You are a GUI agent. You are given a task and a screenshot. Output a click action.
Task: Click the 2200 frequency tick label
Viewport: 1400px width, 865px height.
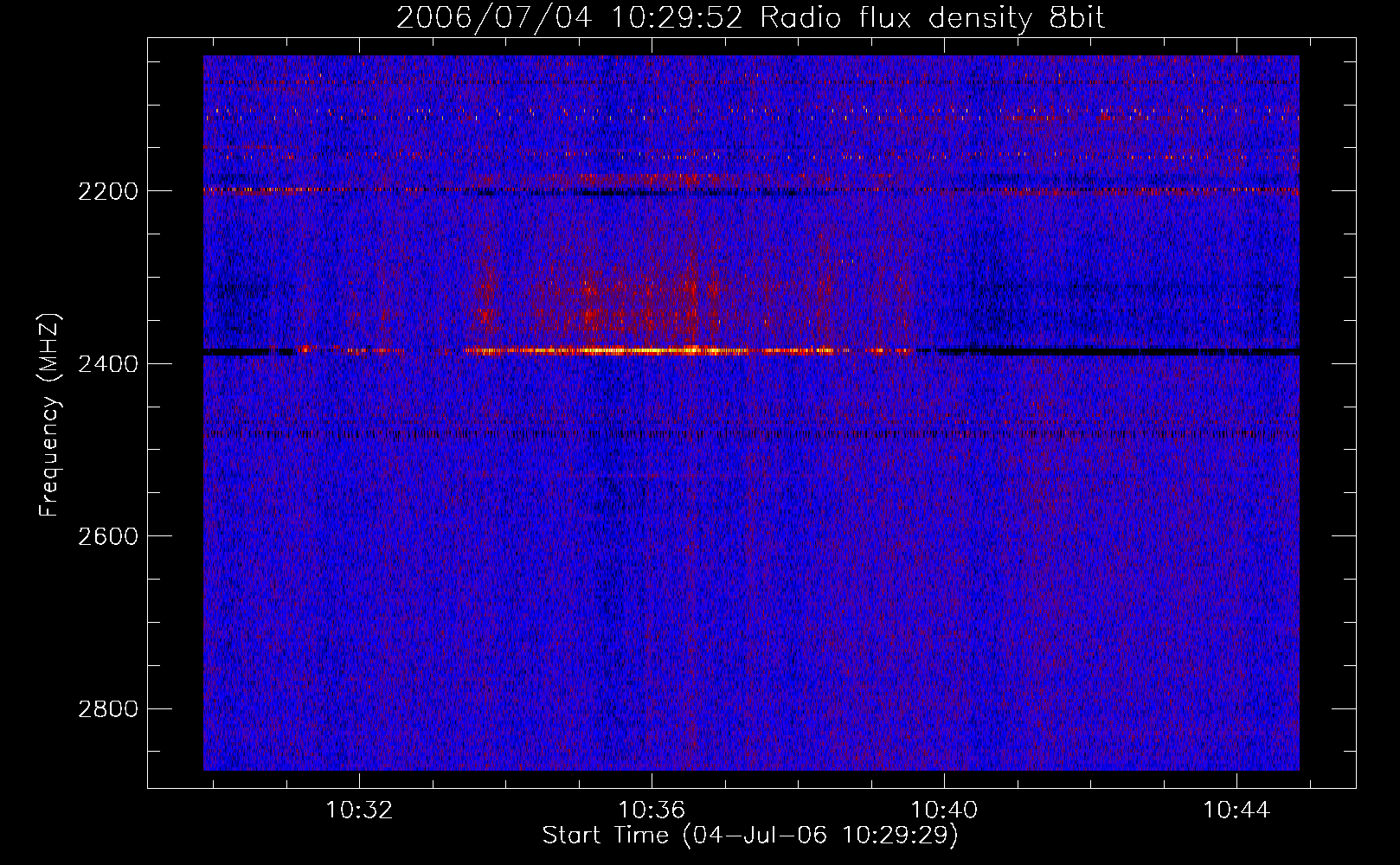(x=108, y=191)
